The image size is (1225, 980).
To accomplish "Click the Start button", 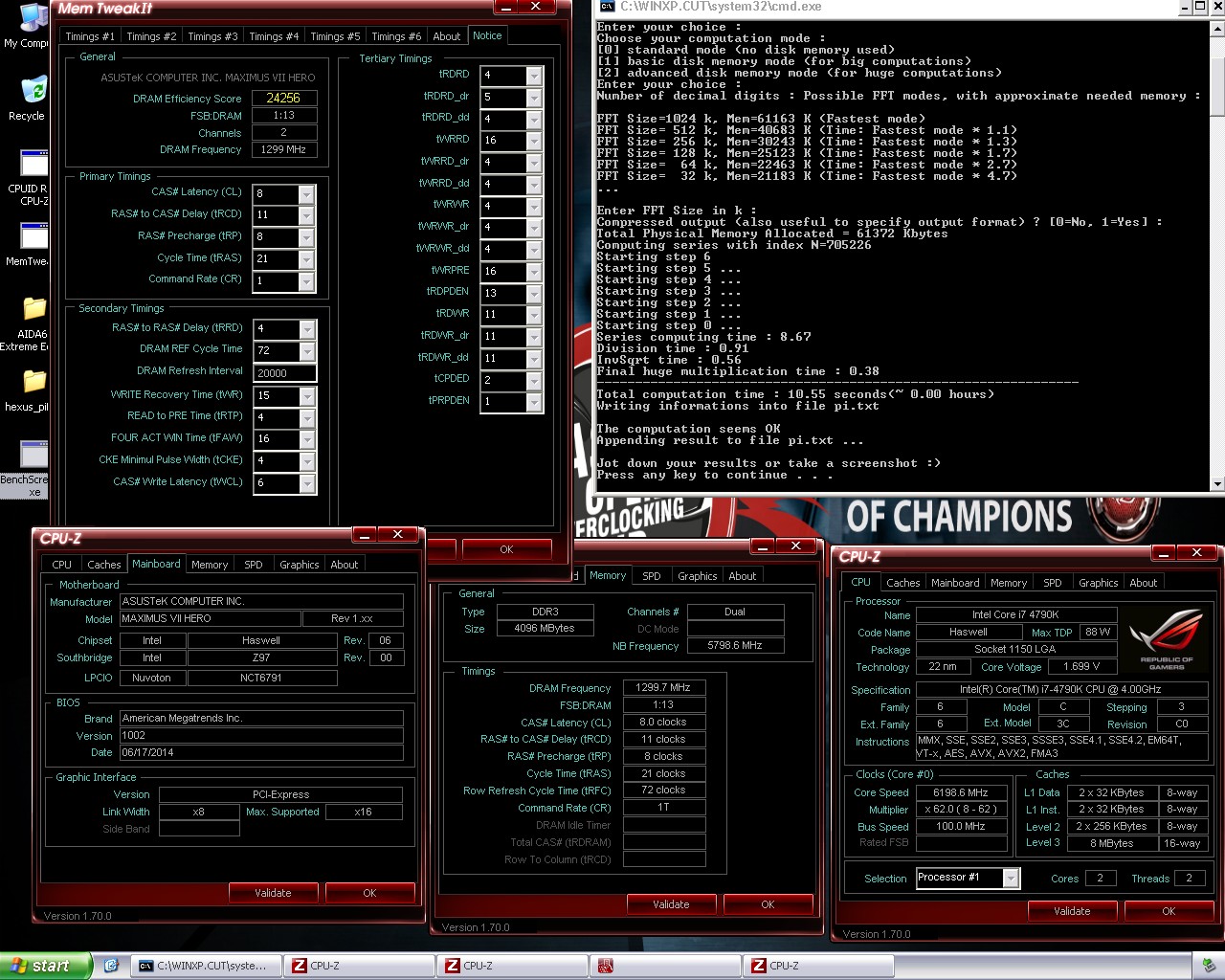I will (x=46, y=966).
